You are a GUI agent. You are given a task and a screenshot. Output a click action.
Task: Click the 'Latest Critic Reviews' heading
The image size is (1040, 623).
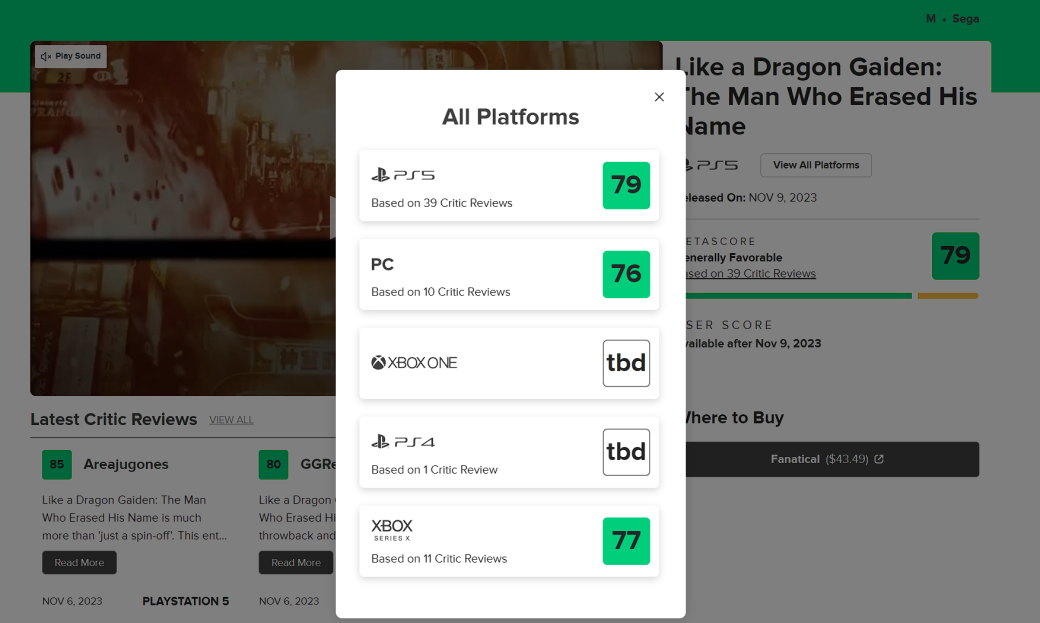(113, 419)
